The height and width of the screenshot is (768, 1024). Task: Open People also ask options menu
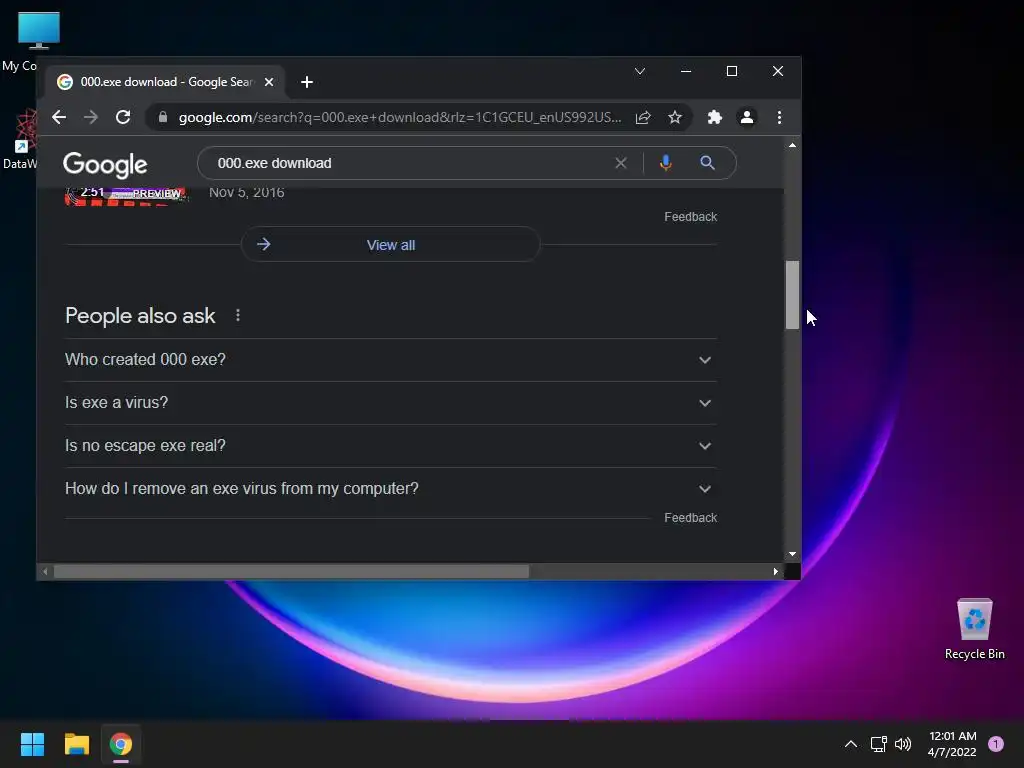238,315
